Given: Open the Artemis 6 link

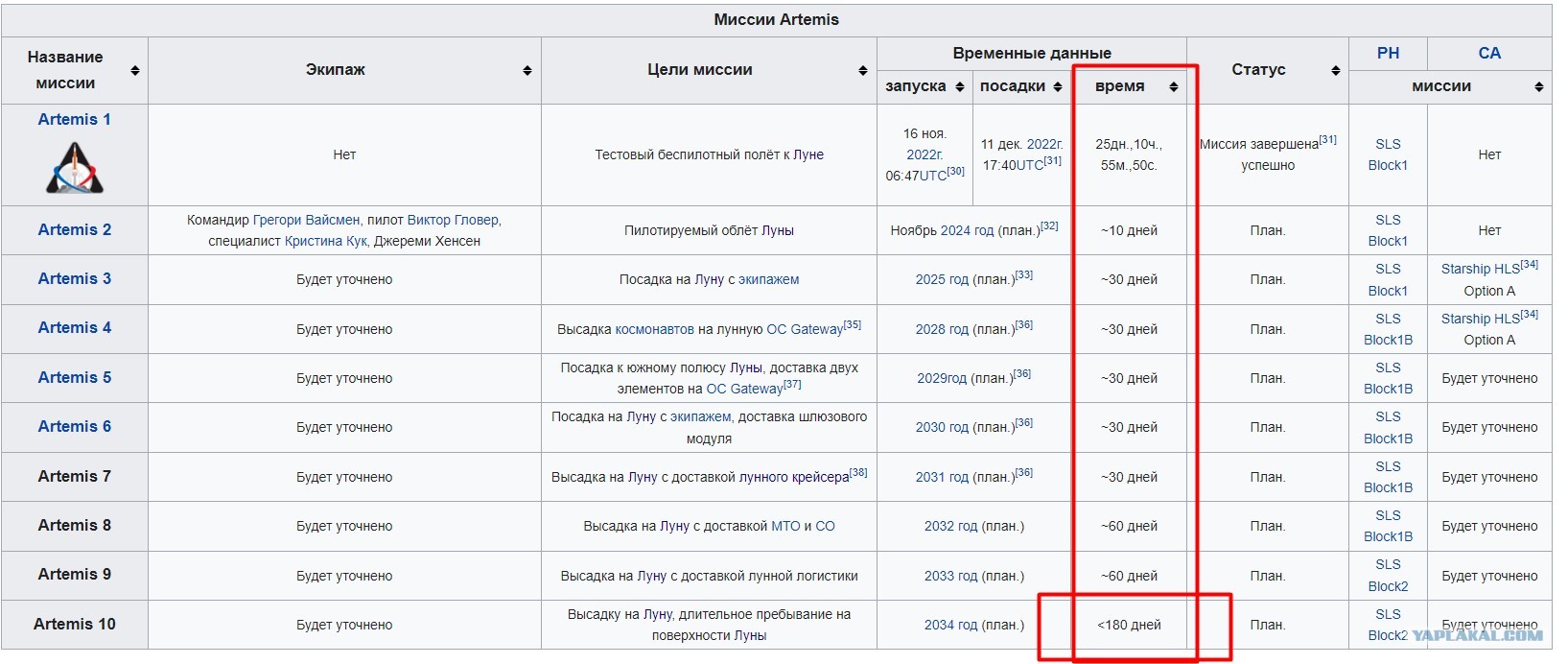Looking at the screenshot, I should click(x=75, y=426).
